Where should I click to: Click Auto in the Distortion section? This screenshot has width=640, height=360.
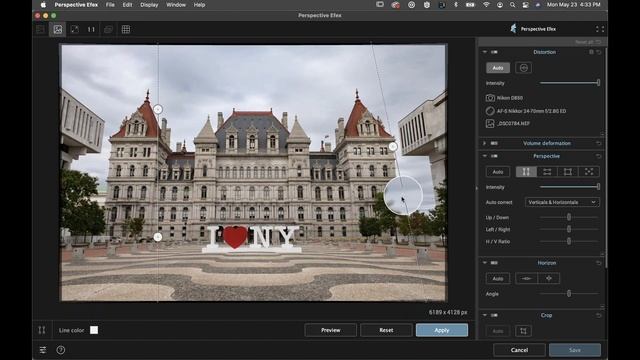point(498,68)
